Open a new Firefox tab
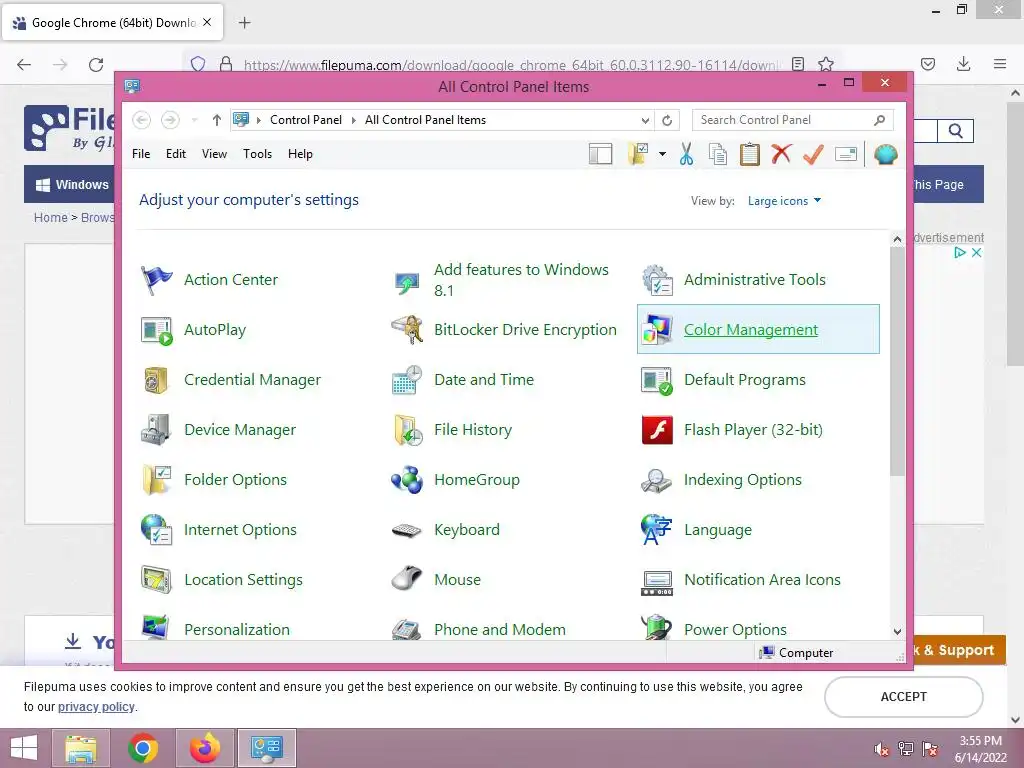The width and height of the screenshot is (1024, 768). [x=244, y=23]
